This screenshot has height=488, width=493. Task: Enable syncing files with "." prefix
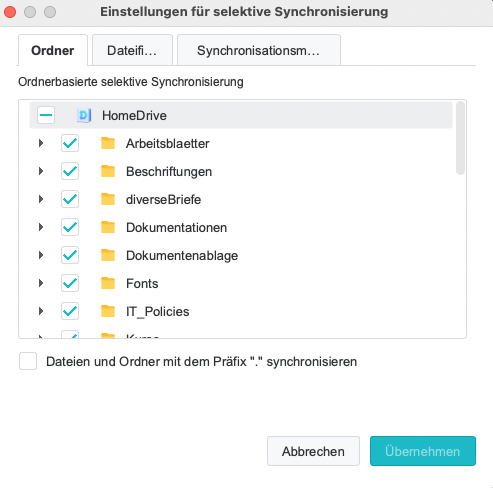pyautogui.click(x=28, y=361)
